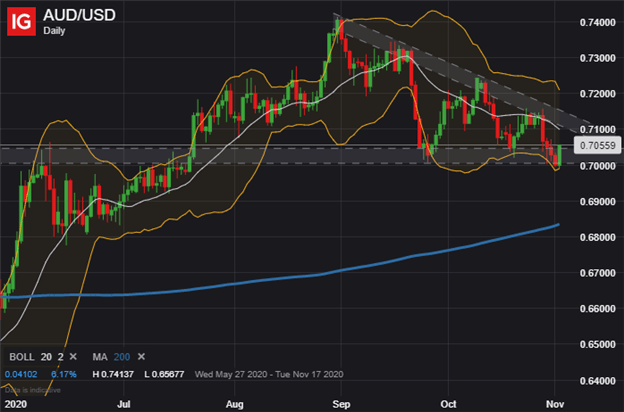
Task: Click the 2020 label on time axis
Action: [x=16, y=404]
